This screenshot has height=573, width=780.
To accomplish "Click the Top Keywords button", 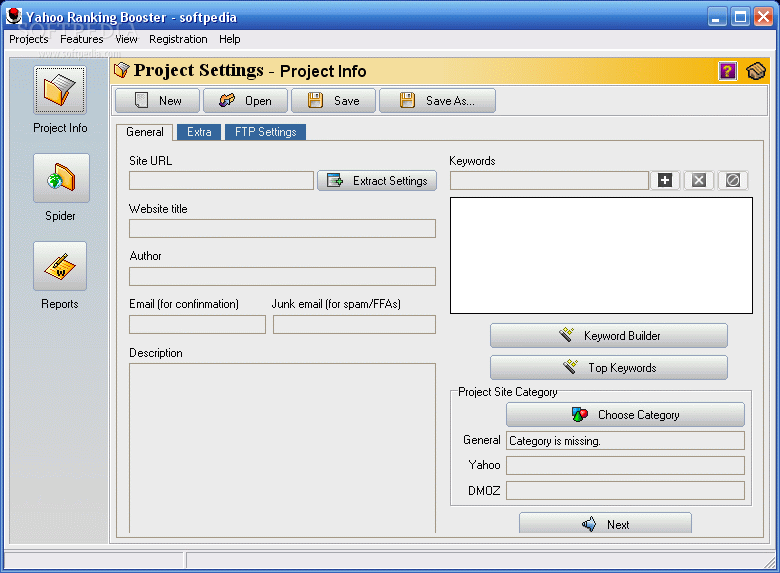I will pyautogui.click(x=609, y=368).
